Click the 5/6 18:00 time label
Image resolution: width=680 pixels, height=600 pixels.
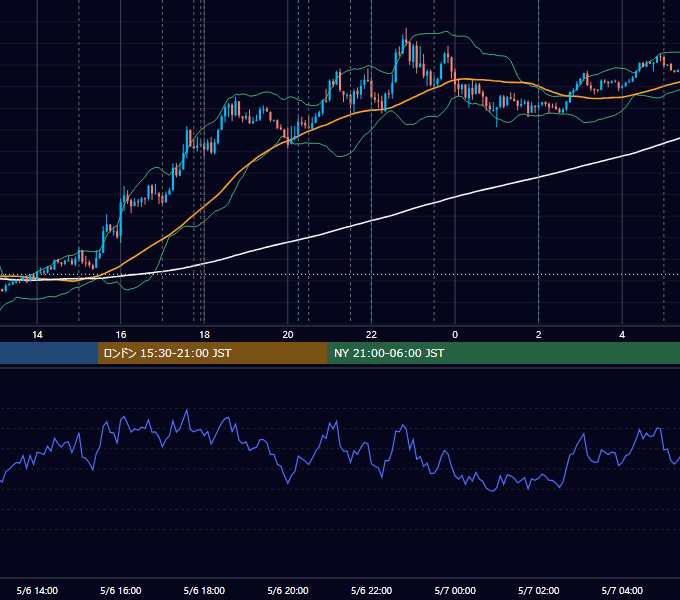tap(204, 590)
